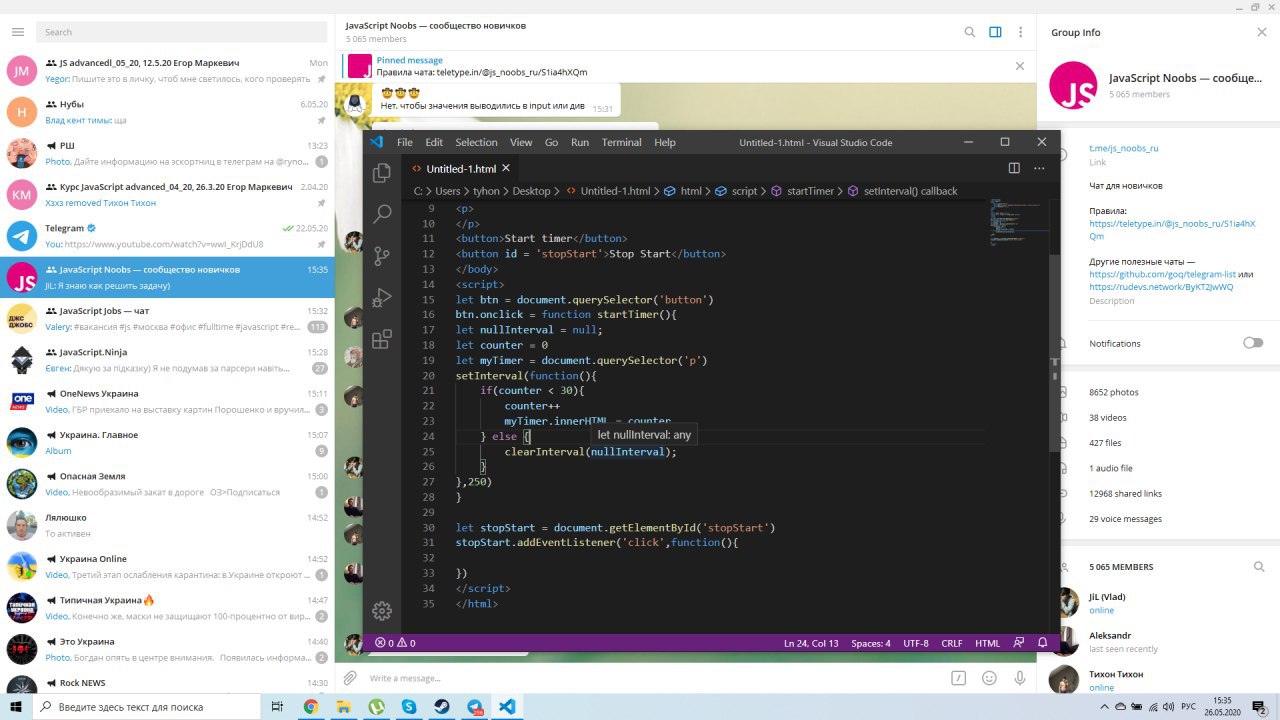The height and width of the screenshot is (720, 1280).
Task: Record a voice message in Telegram
Action: 1020,678
